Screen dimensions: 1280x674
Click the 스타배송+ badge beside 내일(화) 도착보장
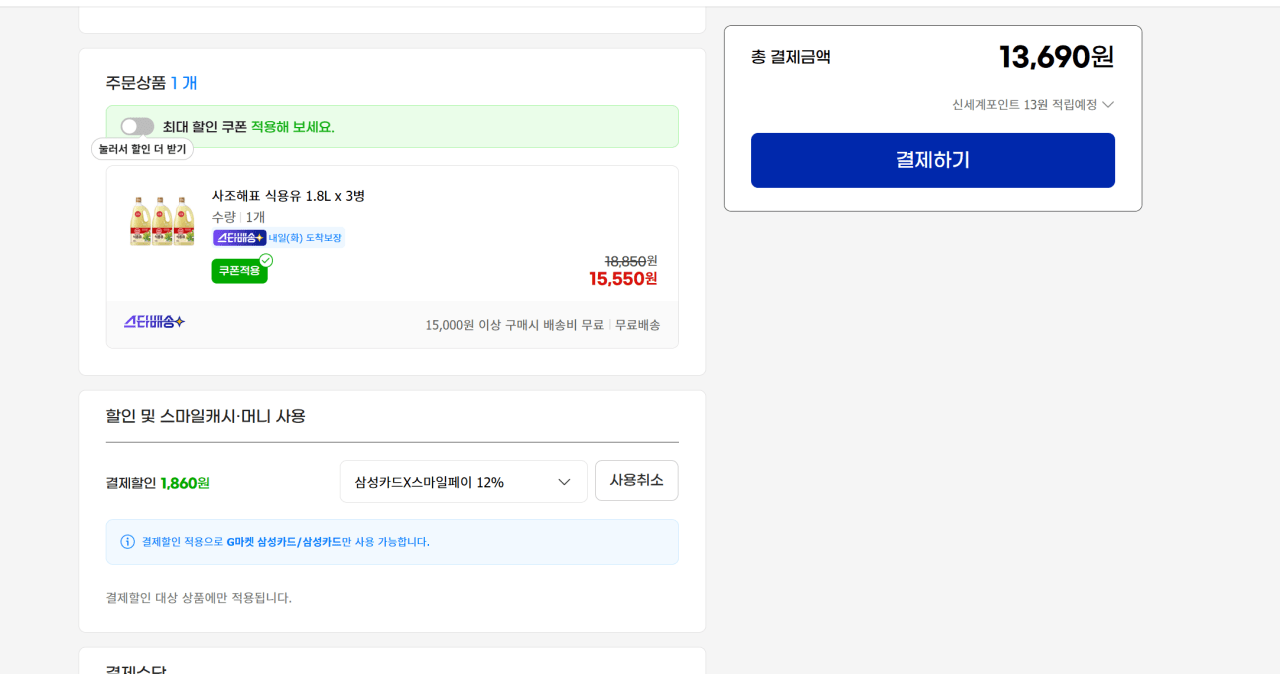coord(237,237)
